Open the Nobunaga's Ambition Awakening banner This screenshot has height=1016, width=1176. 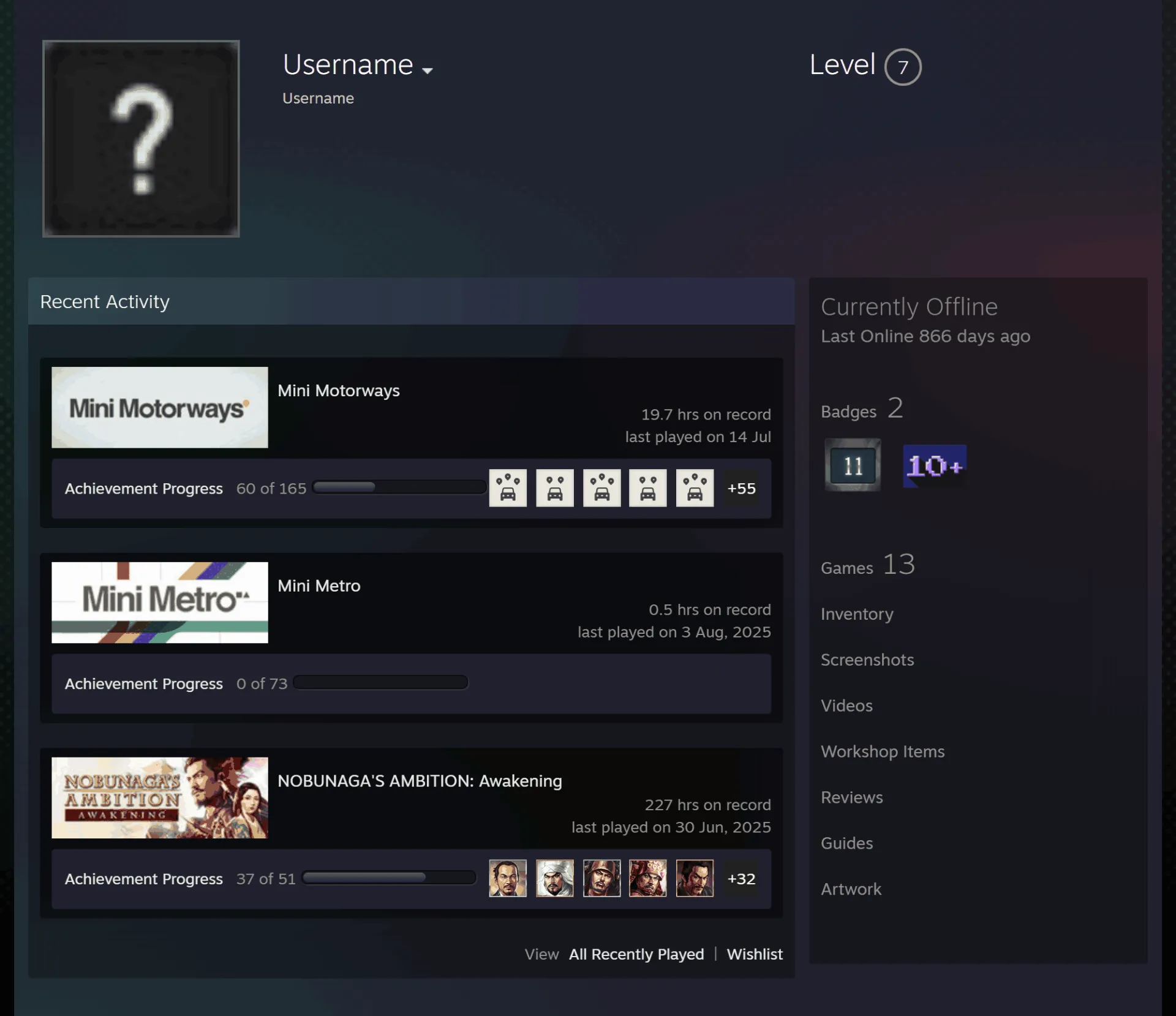[x=160, y=797]
